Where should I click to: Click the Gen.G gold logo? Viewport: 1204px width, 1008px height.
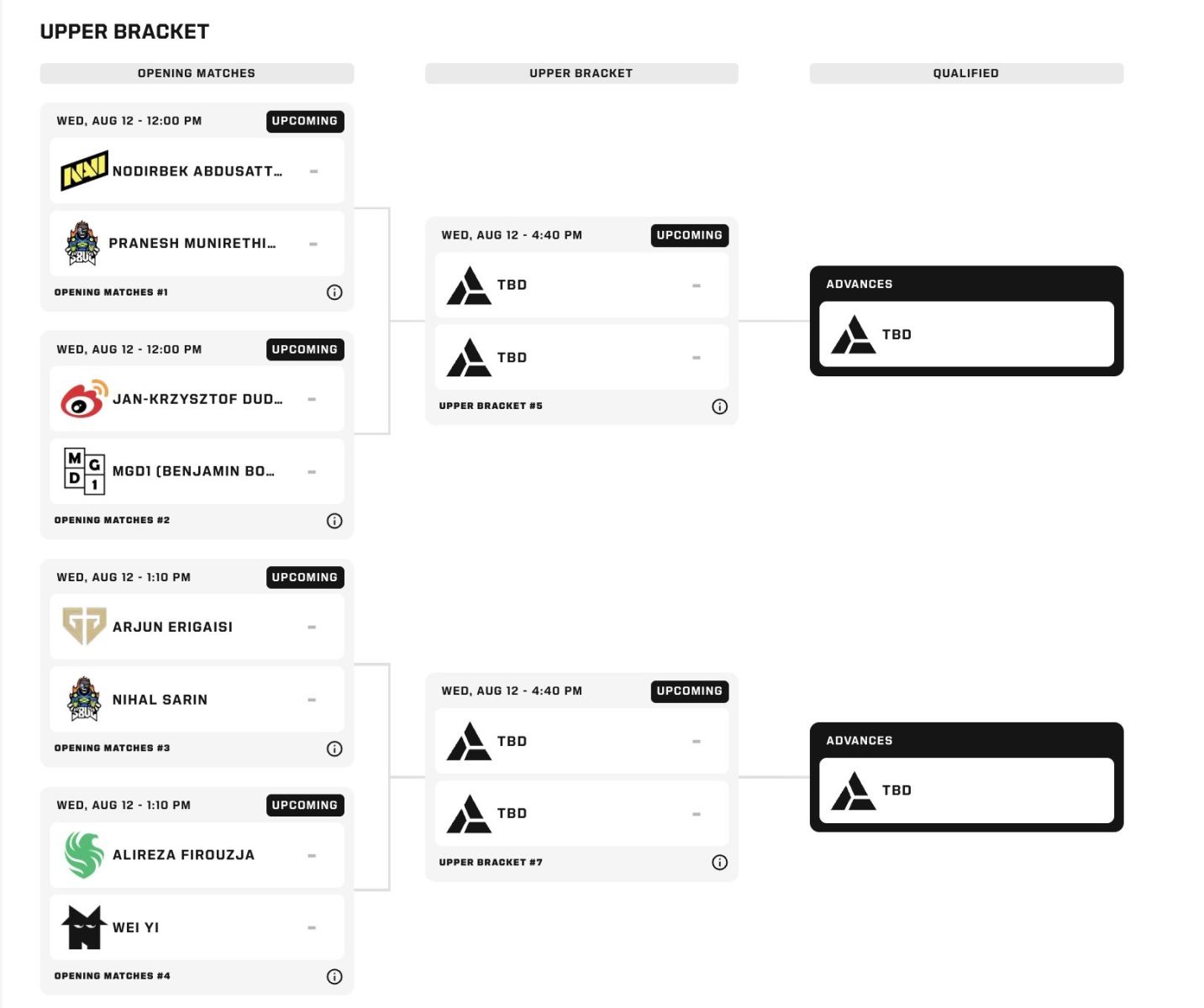click(84, 627)
